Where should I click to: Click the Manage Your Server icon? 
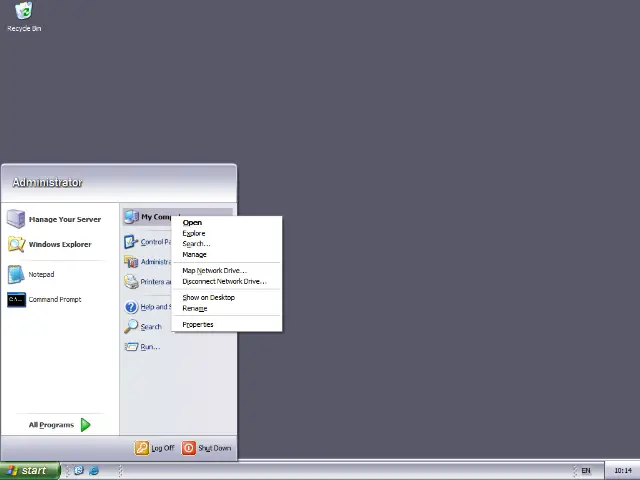(16, 219)
